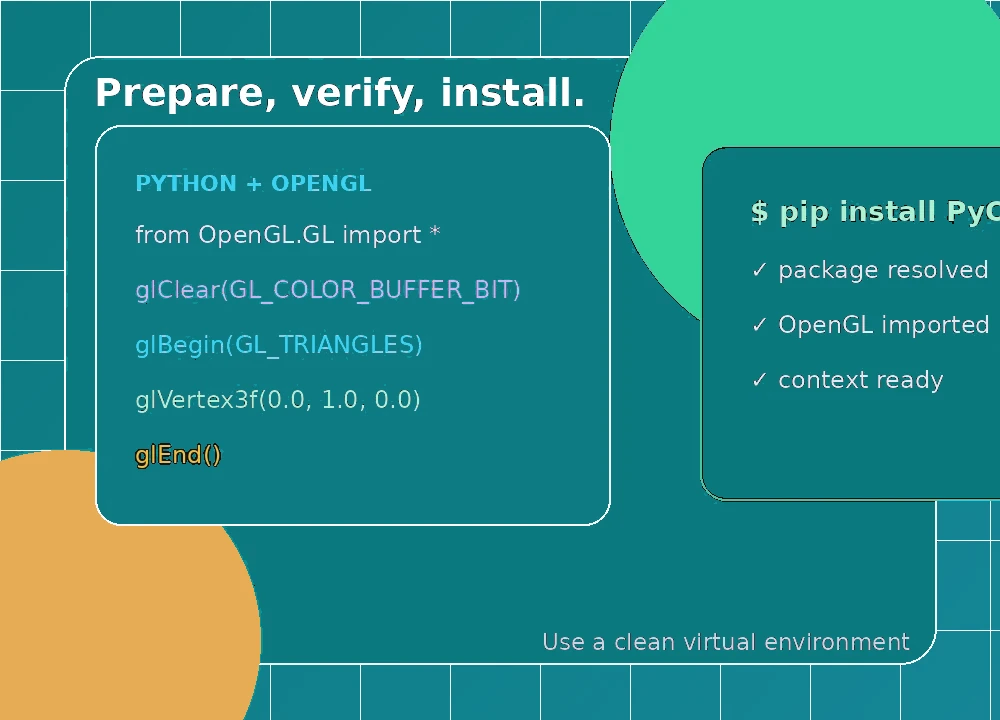Select the "OpenGL imported" status line
This screenshot has height=720, width=1000.
click(870, 325)
